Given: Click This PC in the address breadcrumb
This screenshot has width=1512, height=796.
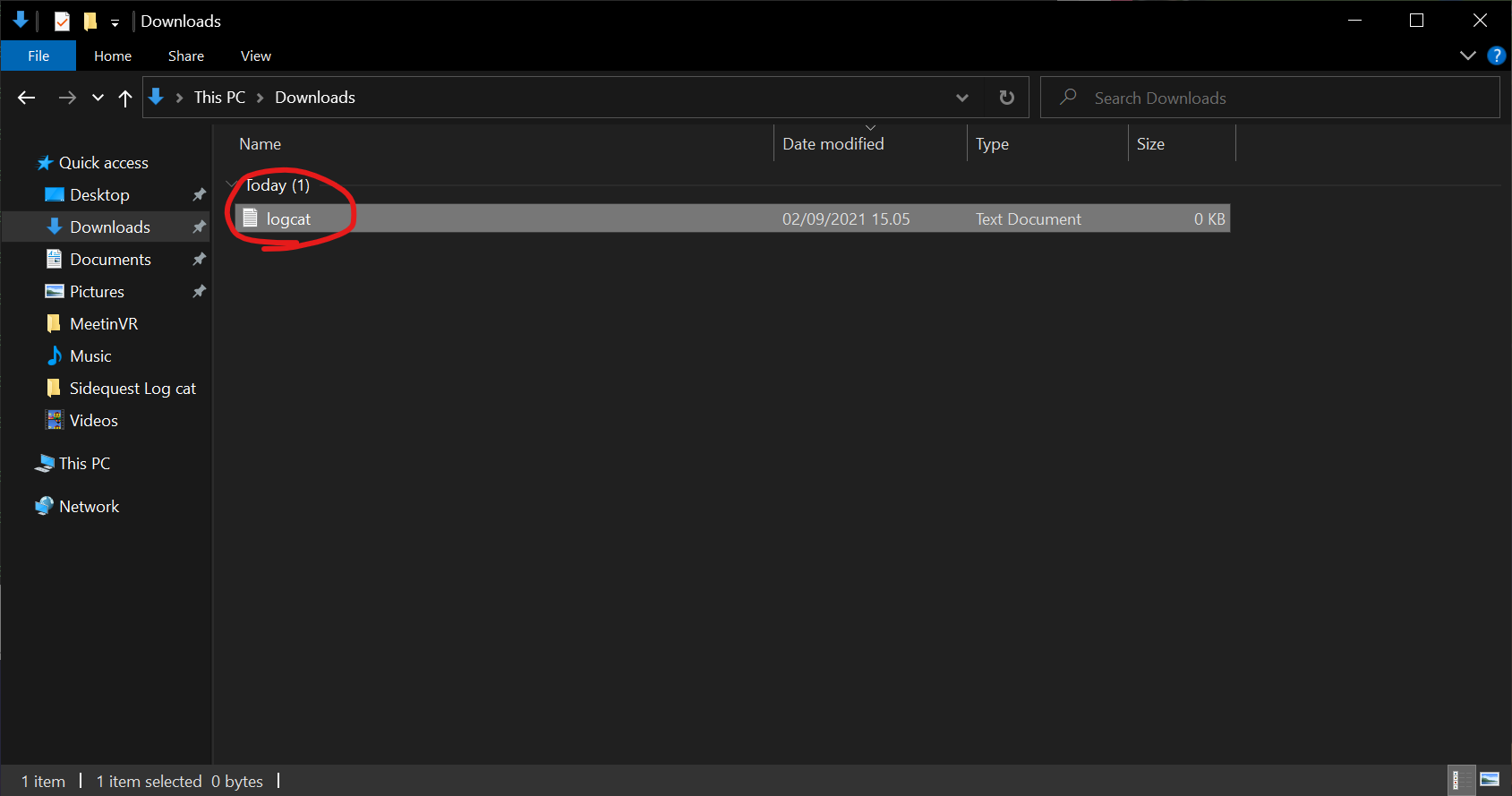Looking at the screenshot, I should [x=219, y=98].
